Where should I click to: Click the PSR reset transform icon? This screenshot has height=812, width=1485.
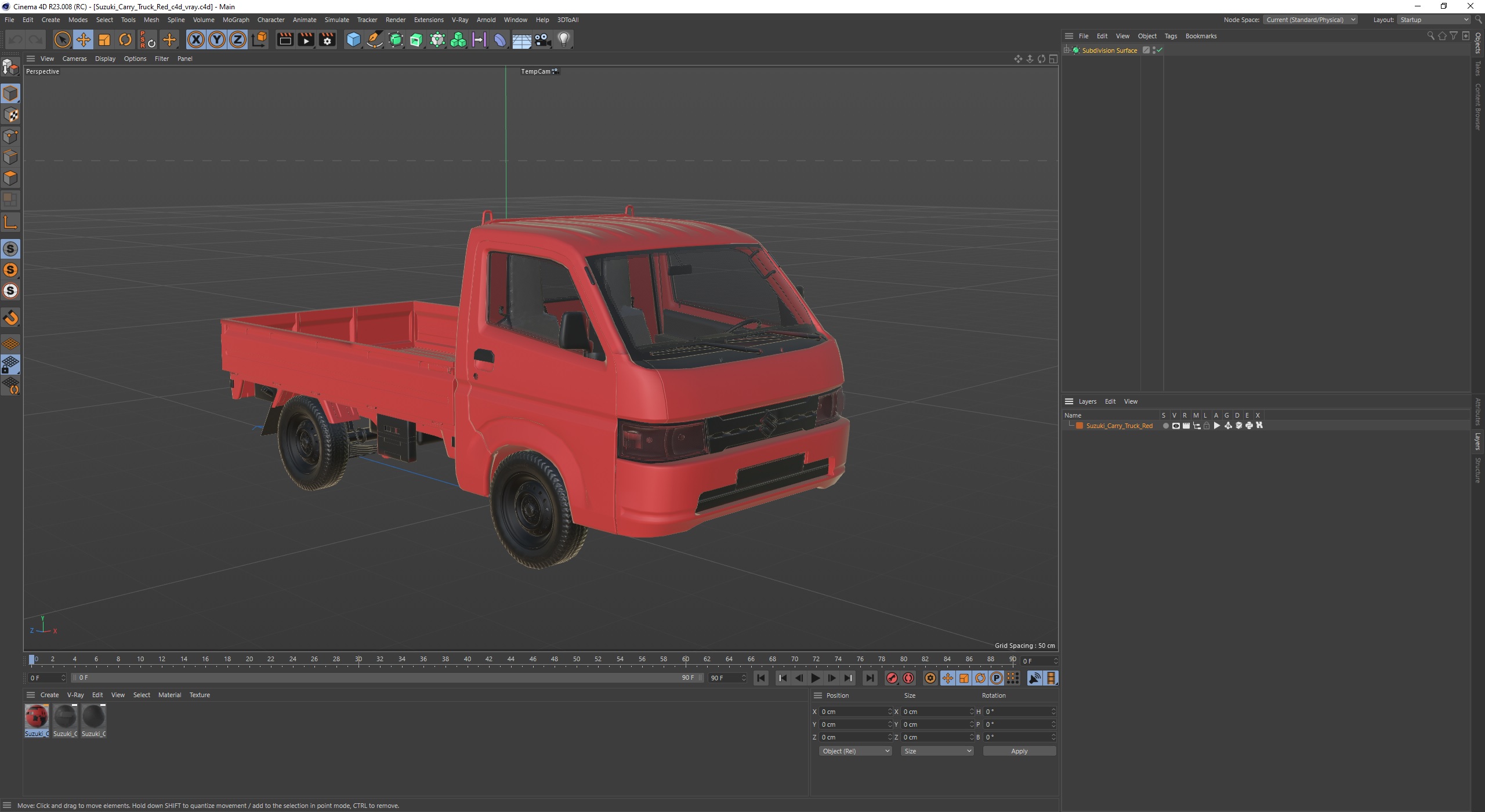tap(147, 39)
